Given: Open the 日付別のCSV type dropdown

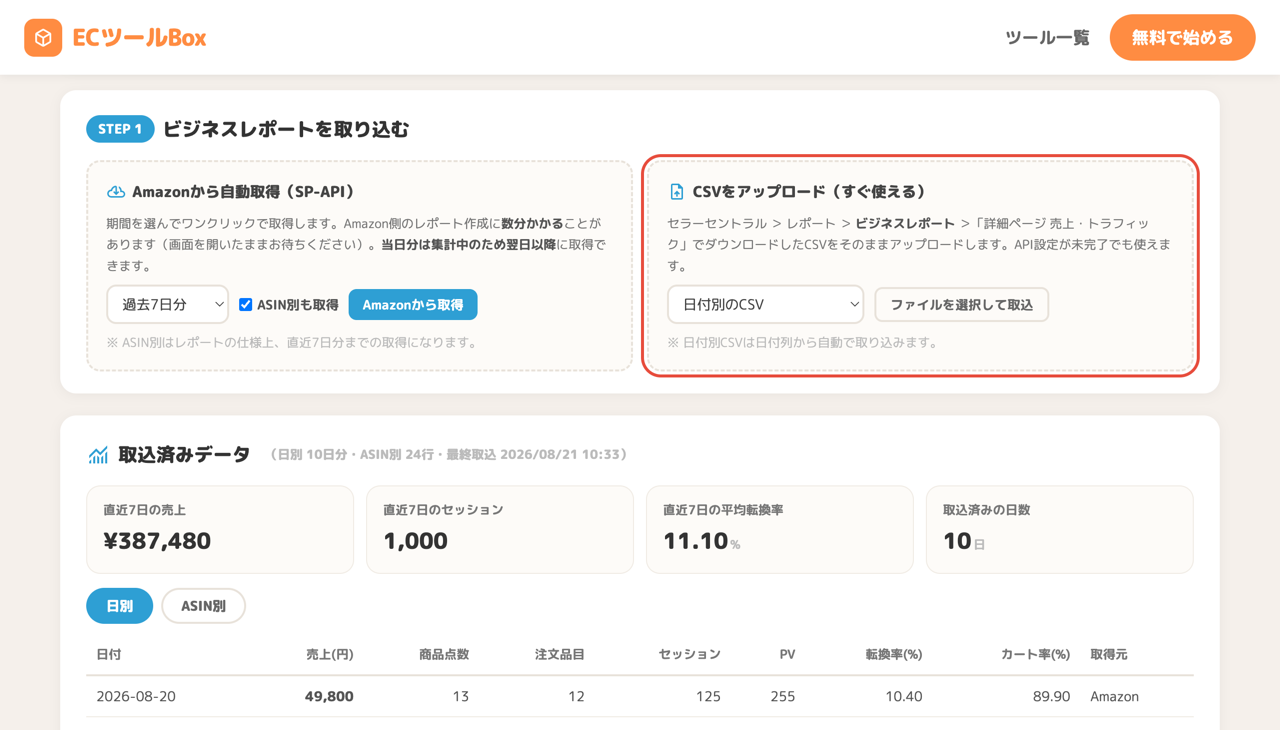Looking at the screenshot, I should click(x=766, y=305).
